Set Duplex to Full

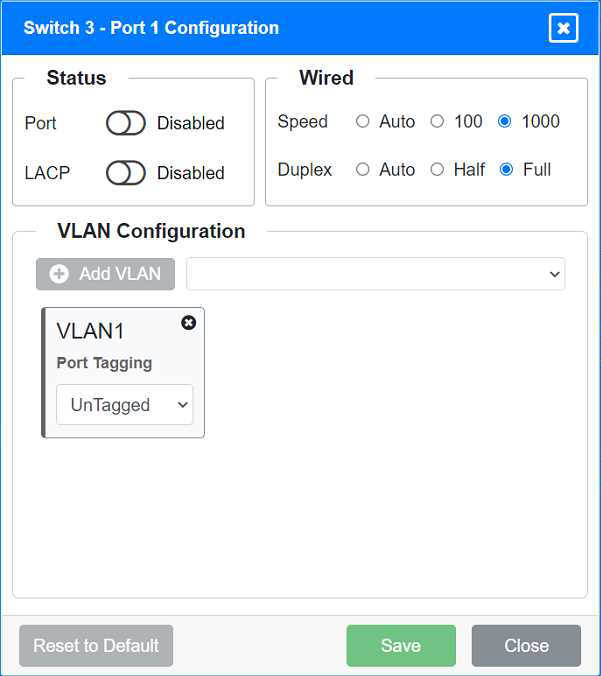click(x=506, y=170)
